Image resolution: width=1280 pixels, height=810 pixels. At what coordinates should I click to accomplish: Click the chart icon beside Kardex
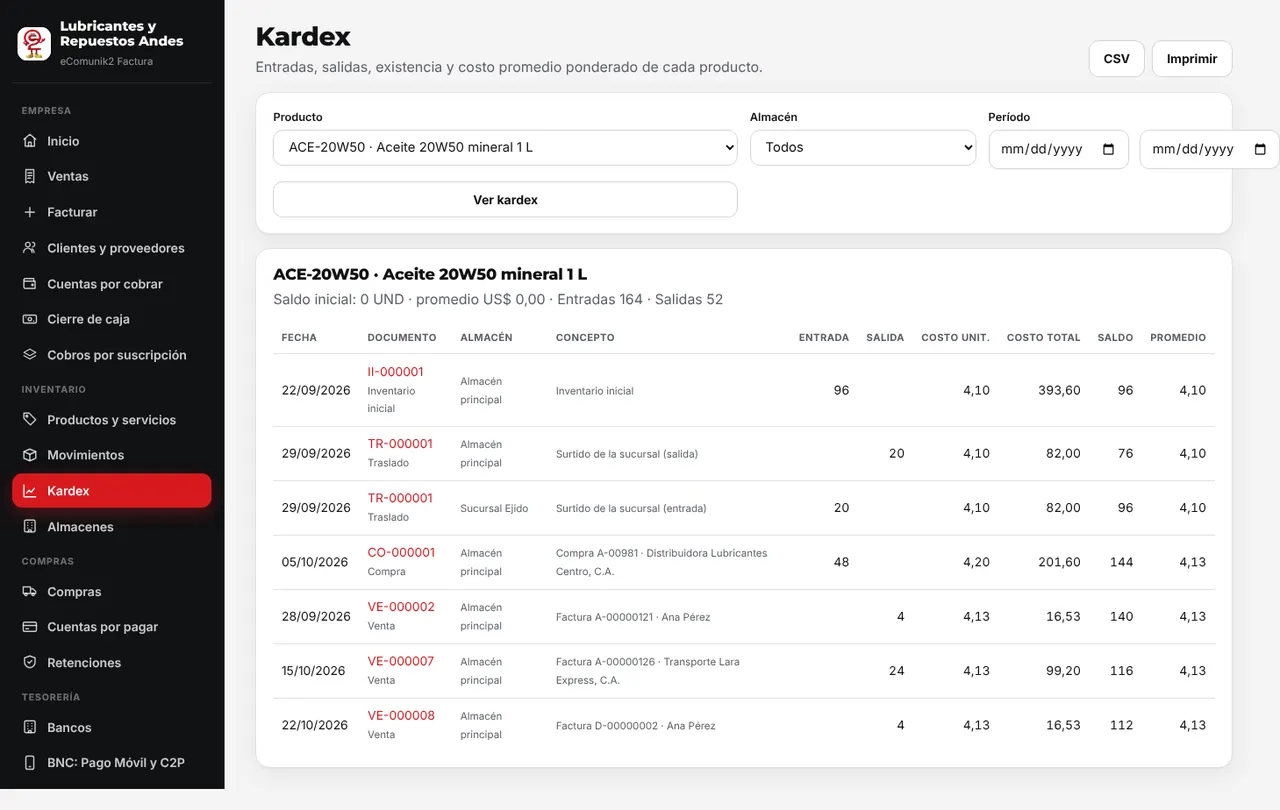pyautogui.click(x=30, y=491)
